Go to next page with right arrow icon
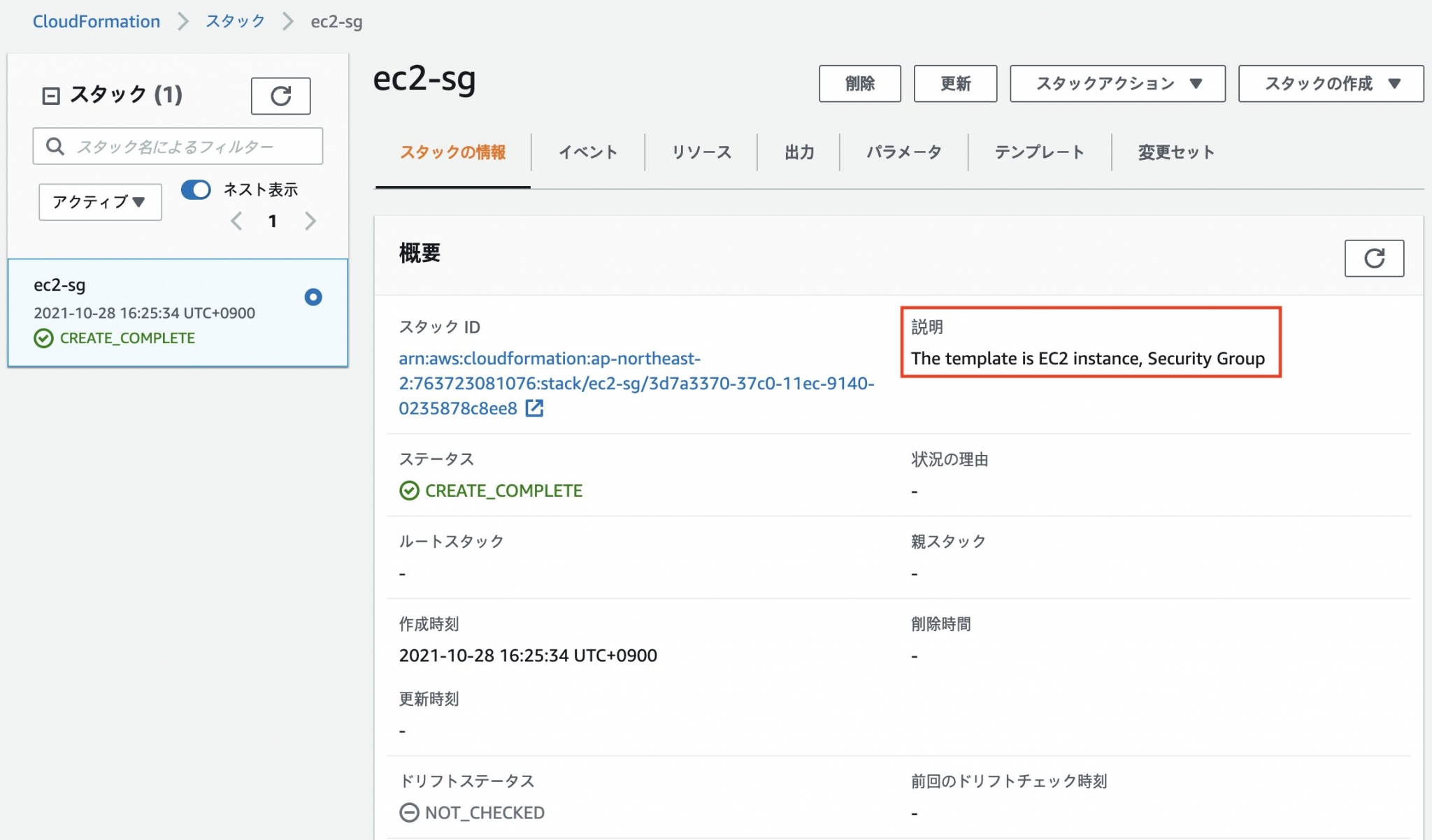Image resolution: width=1432 pixels, height=840 pixels. 310,221
